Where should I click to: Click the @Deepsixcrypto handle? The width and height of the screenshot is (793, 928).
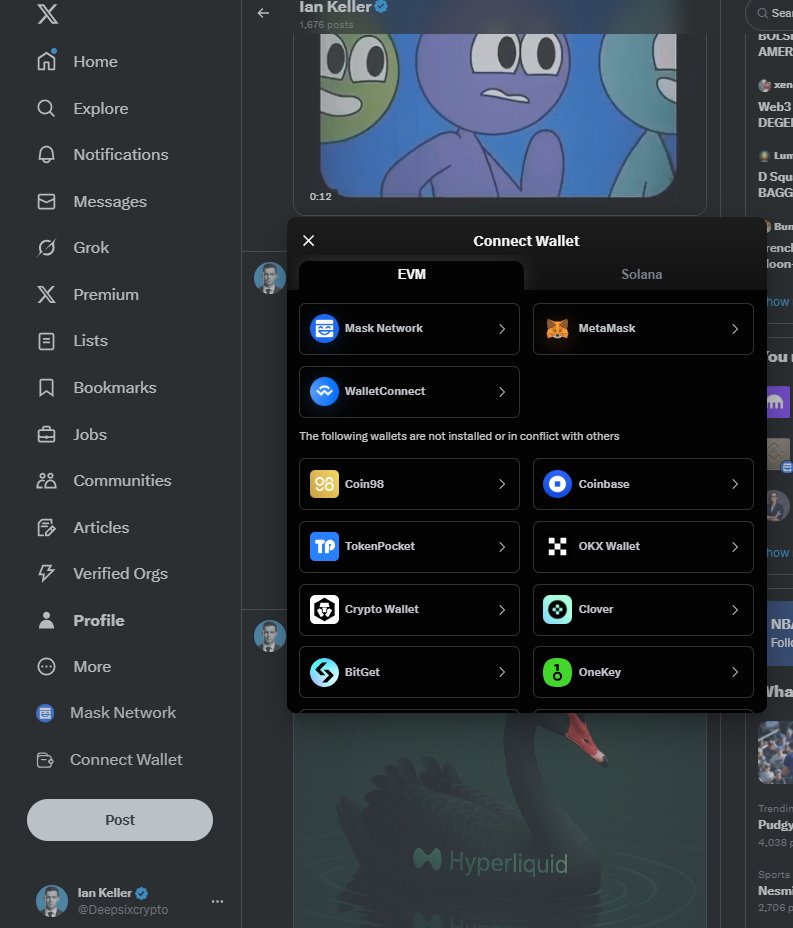123,910
